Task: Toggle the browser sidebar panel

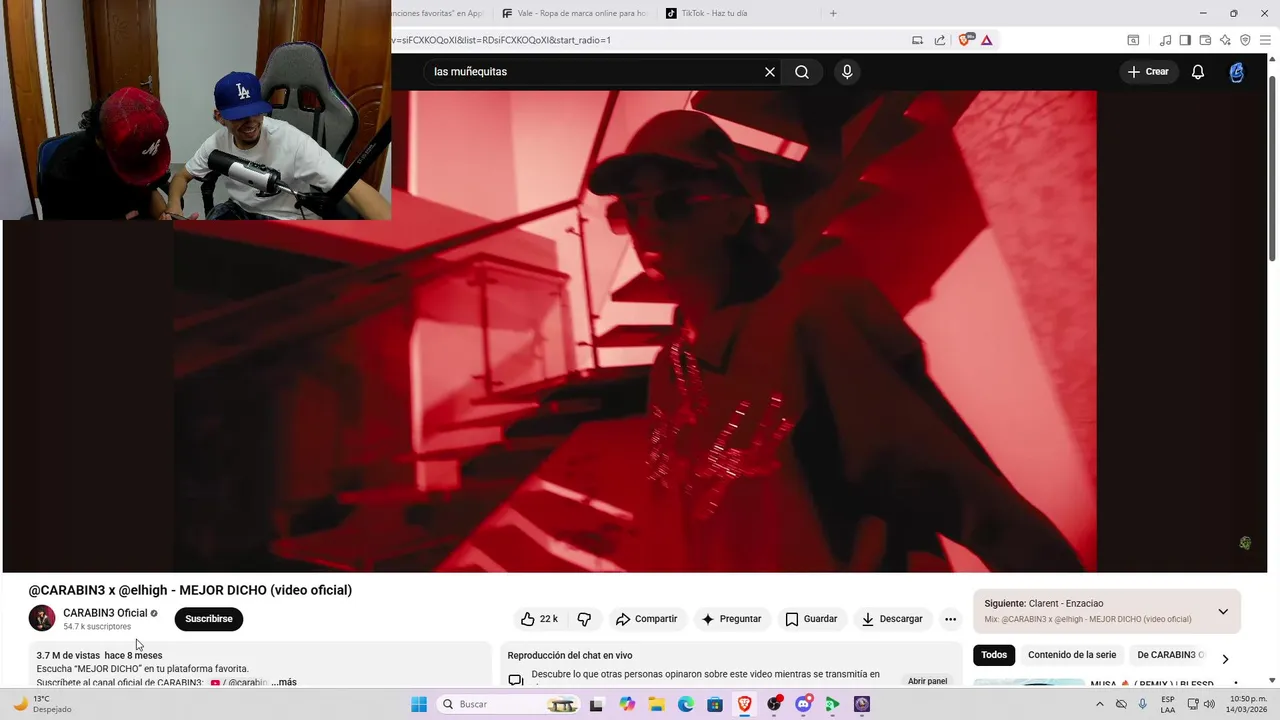Action: click(x=1185, y=40)
